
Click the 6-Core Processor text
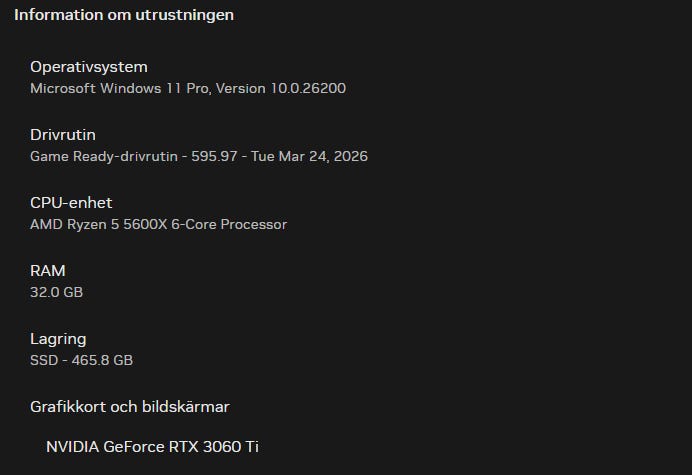(229, 224)
